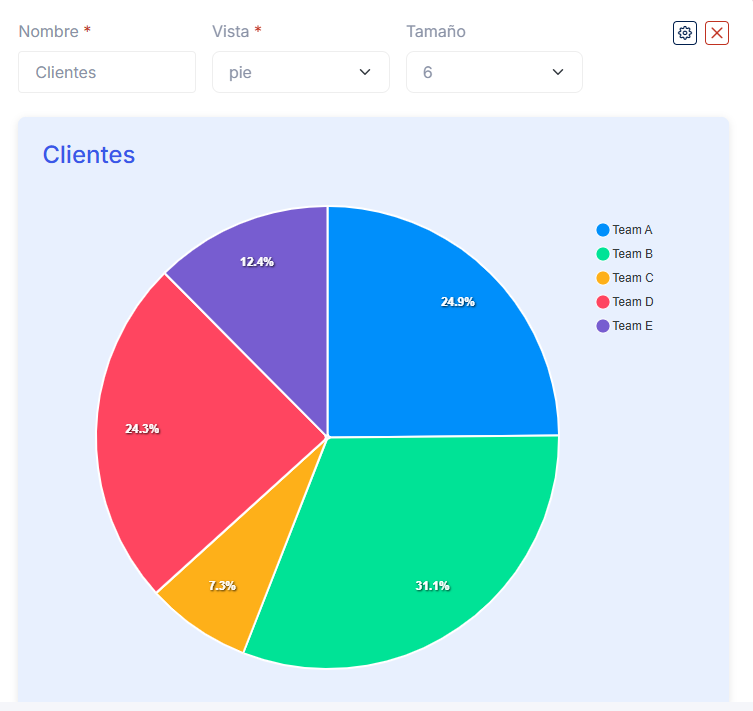The width and height of the screenshot is (753, 711).
Task: Hide Team D via legend label
Action: [632, 302]
